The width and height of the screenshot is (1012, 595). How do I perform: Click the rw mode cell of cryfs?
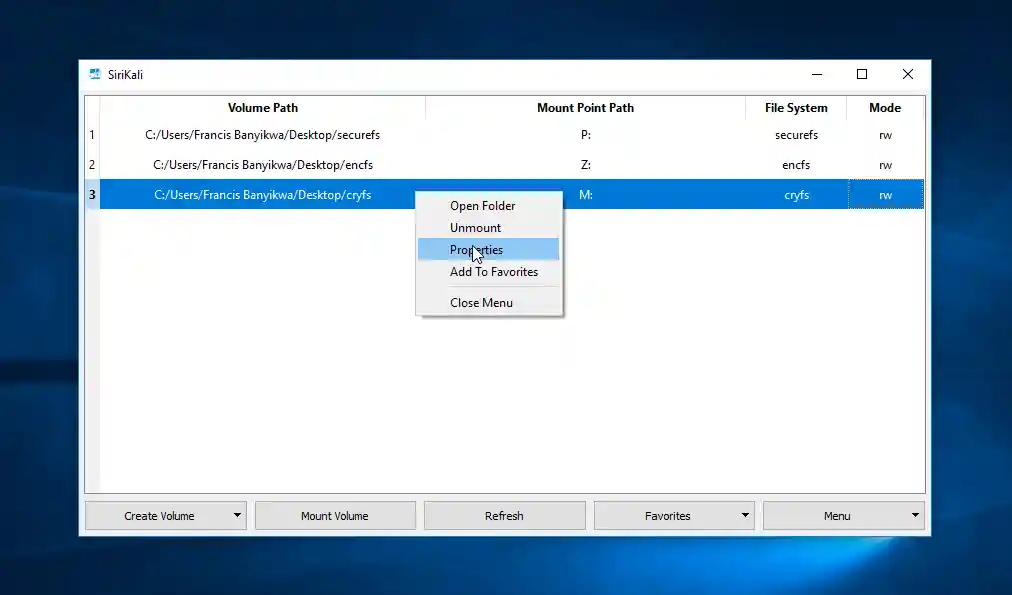coord(885,195)
